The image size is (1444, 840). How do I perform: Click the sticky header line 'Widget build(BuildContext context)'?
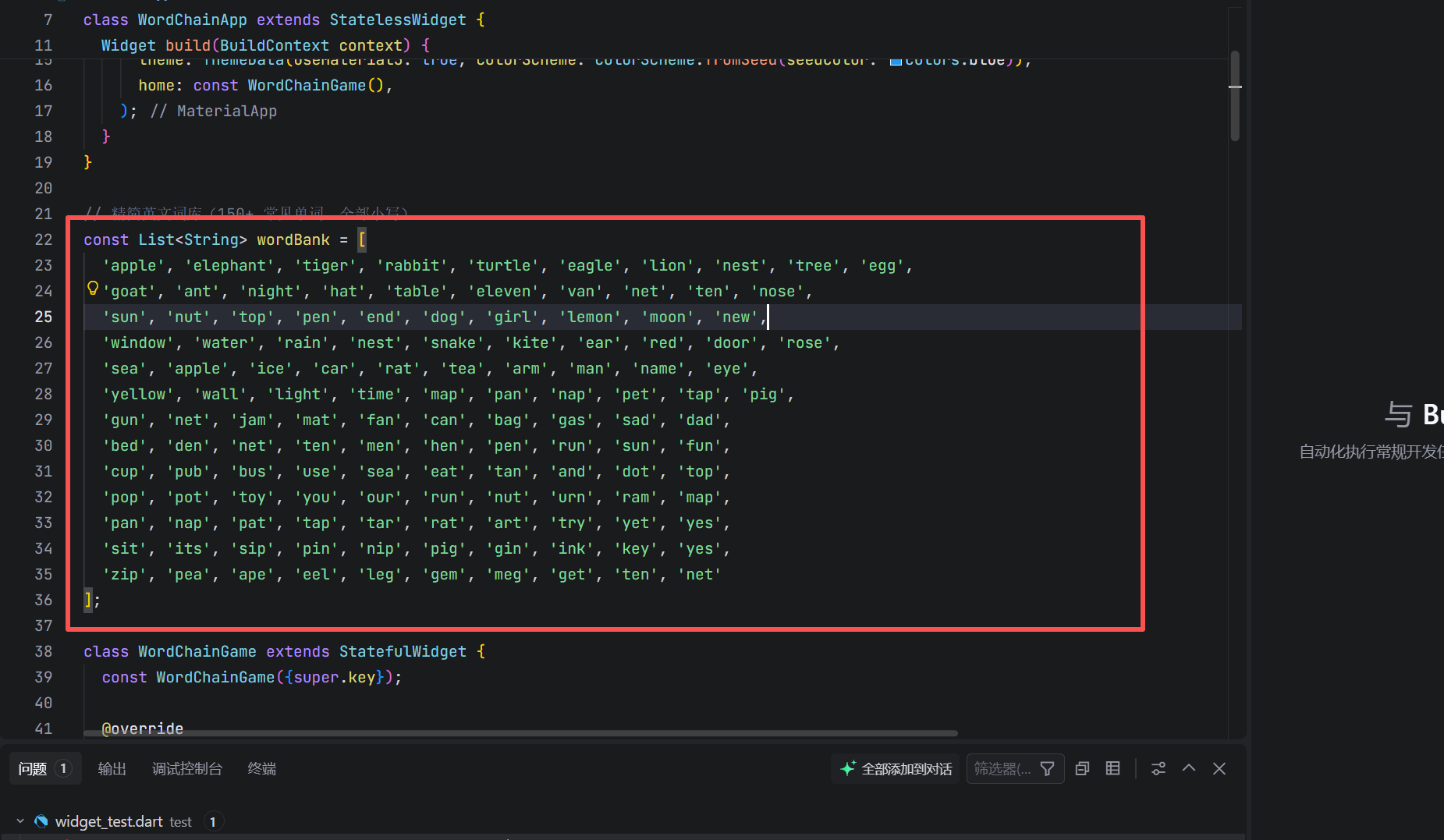coord(265,45)
